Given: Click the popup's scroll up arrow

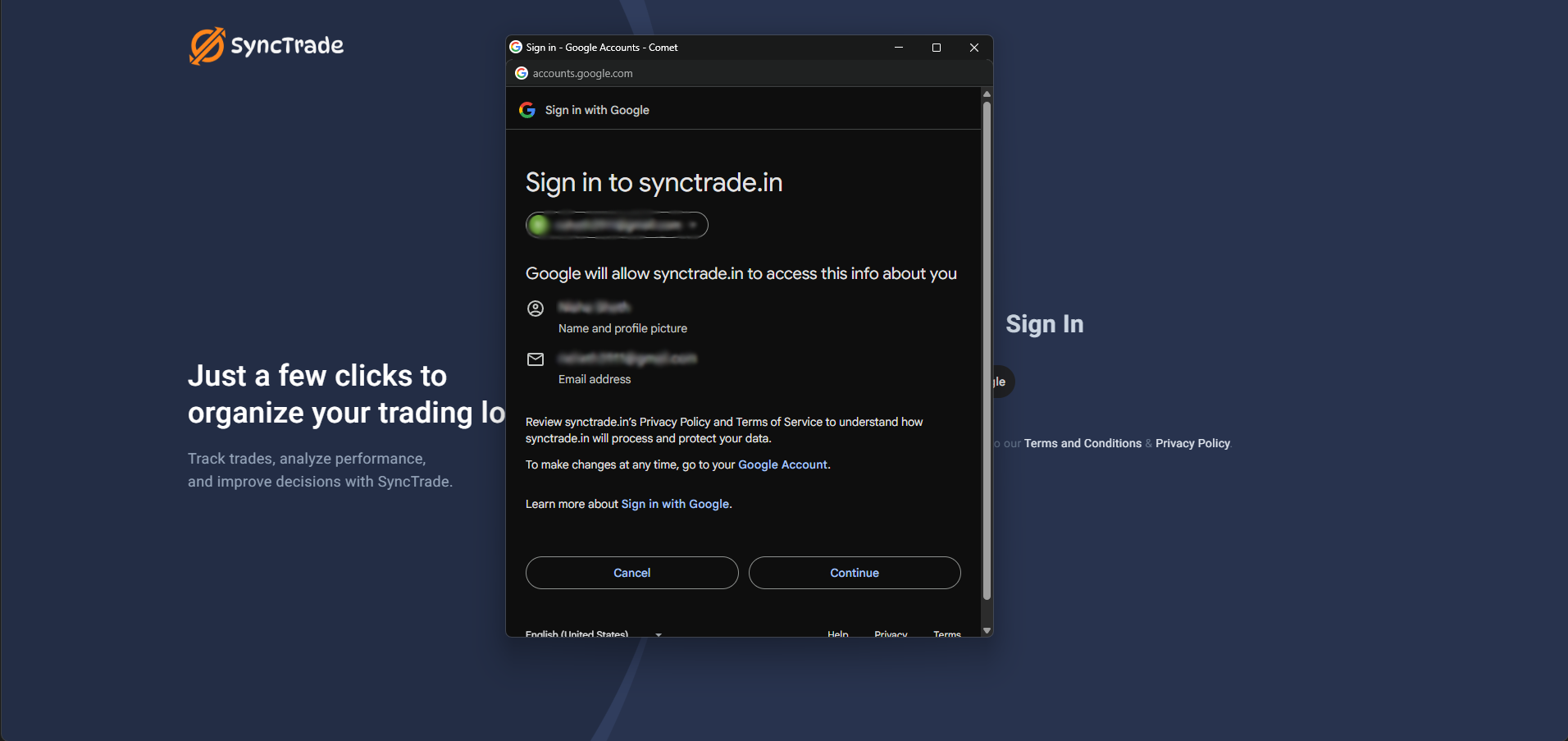Looking at the screenshot, I should tap(987, 94).
